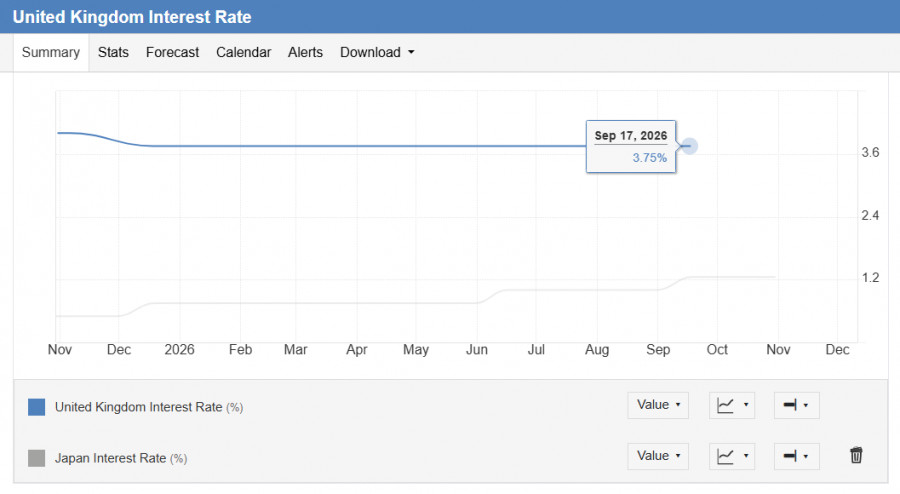Click the 3.6 y-axis label
Viewport: 900px width, 494px height.
(x=870, y=153)
